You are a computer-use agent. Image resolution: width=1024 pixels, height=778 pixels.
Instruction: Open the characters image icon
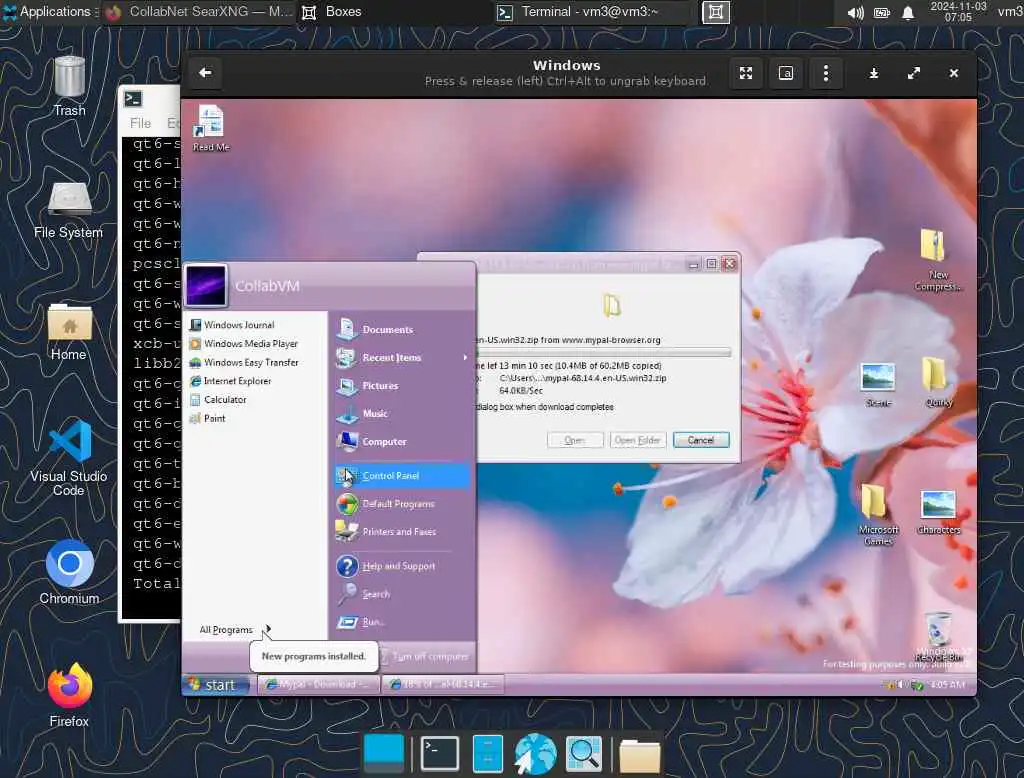coord(938,513)
